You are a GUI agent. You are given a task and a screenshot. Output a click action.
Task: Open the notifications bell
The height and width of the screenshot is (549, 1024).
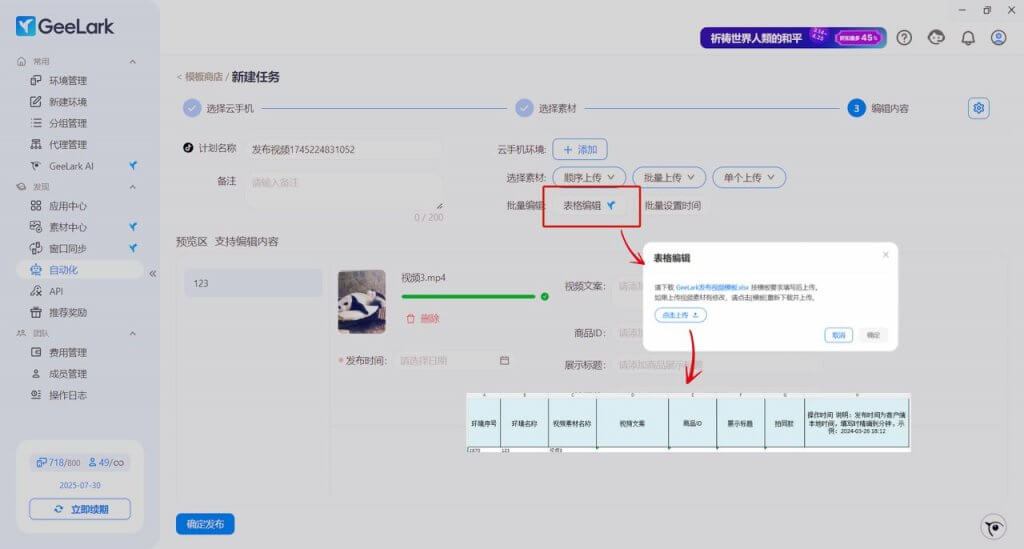click(967, 38)
